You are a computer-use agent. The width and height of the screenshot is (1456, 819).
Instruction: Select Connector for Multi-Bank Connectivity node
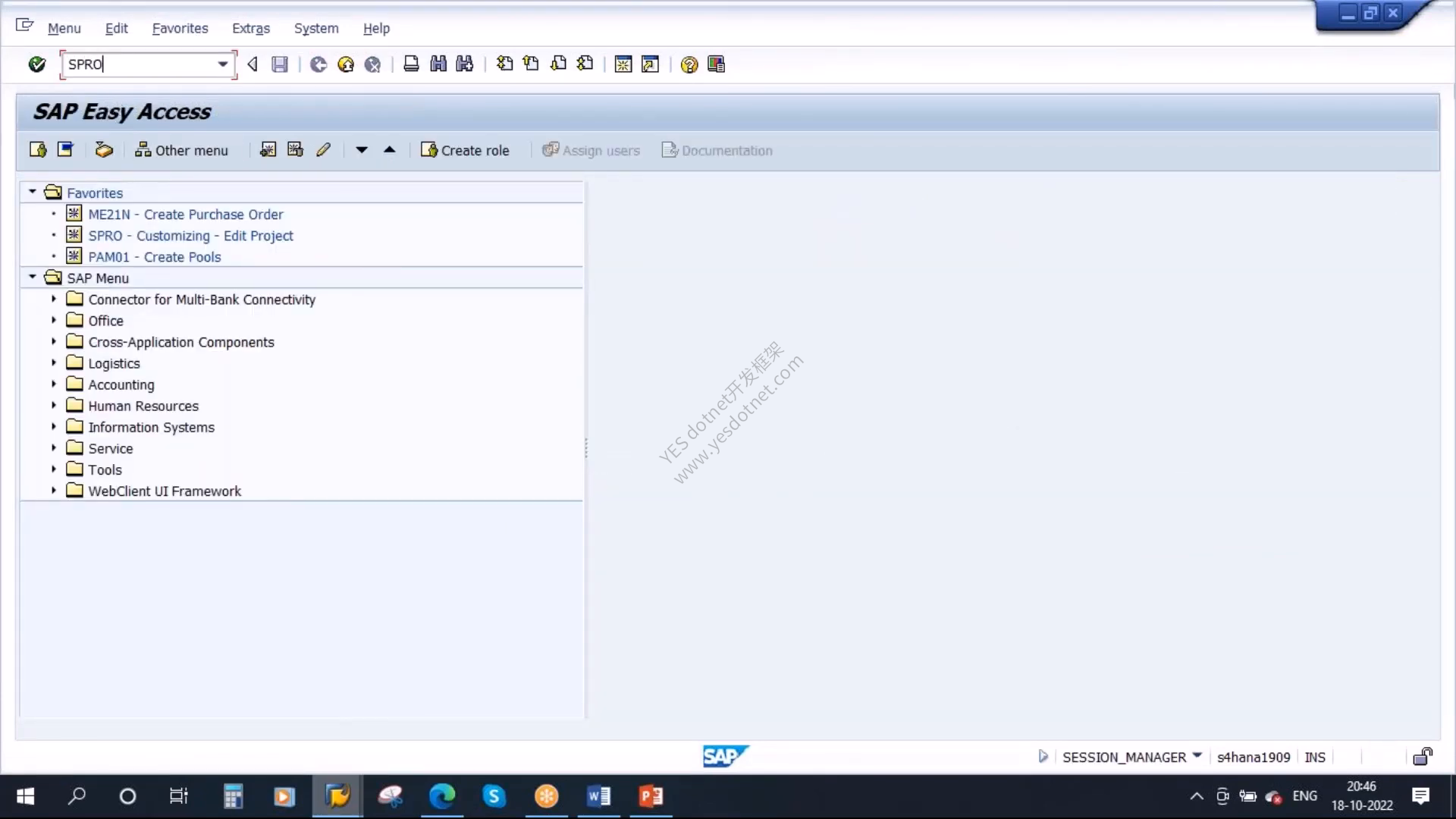202,300
